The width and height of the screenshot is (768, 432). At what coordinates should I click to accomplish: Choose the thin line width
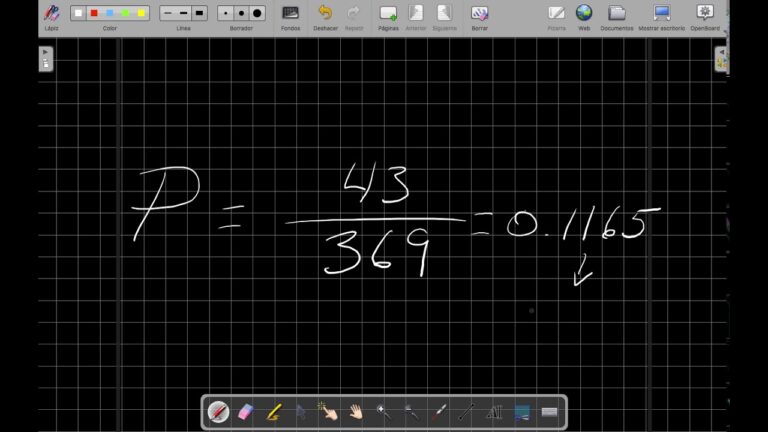(x=168, y=13)
